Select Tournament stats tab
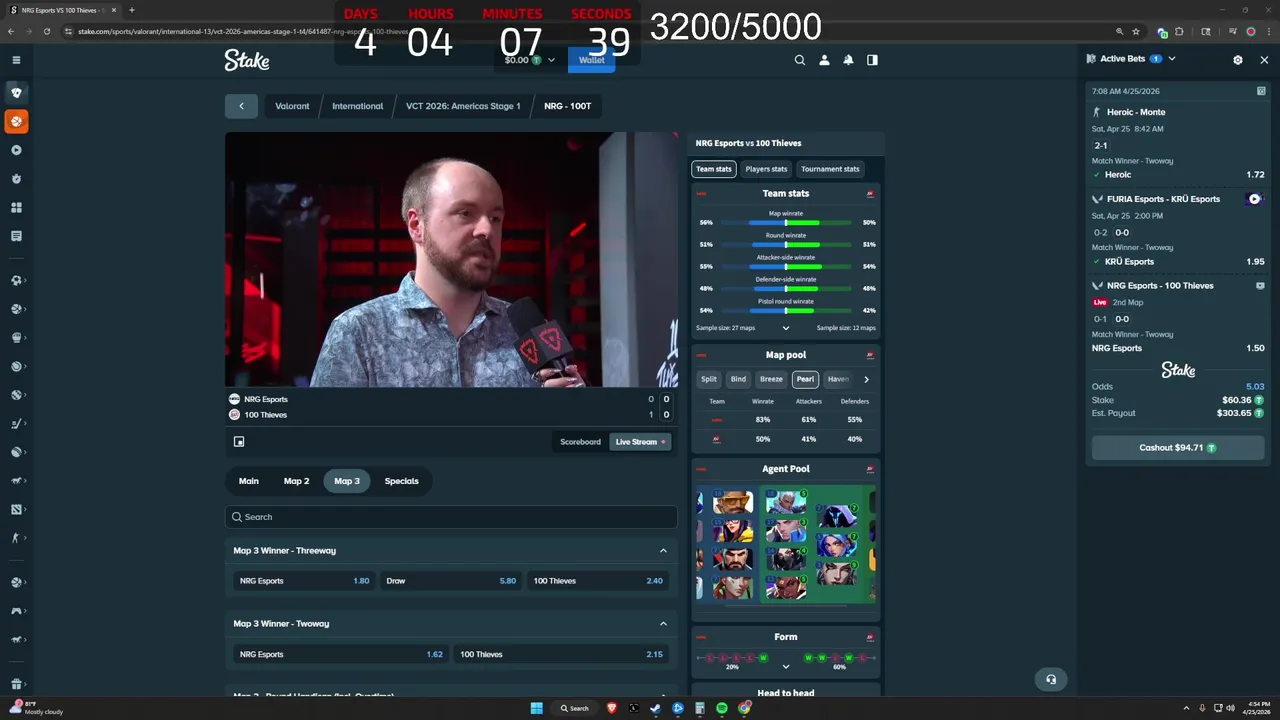The height and width of the screenshot is (720, 1280). 830,169
